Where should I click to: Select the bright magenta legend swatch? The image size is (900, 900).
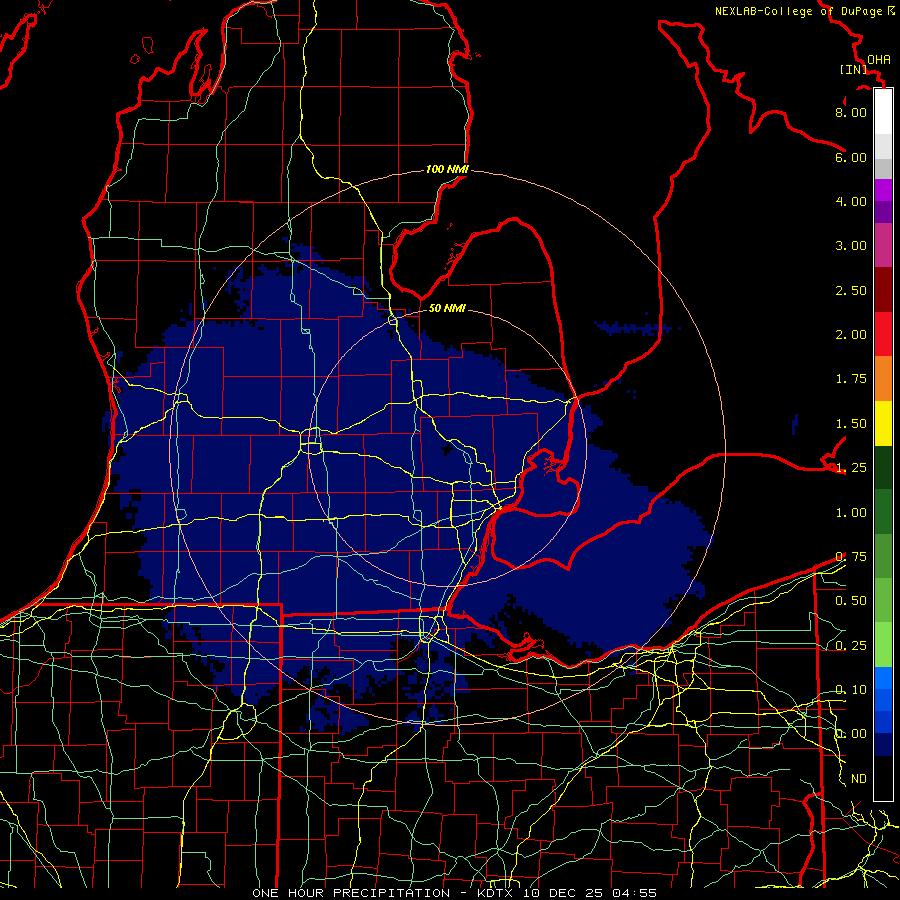coord(883,190)
